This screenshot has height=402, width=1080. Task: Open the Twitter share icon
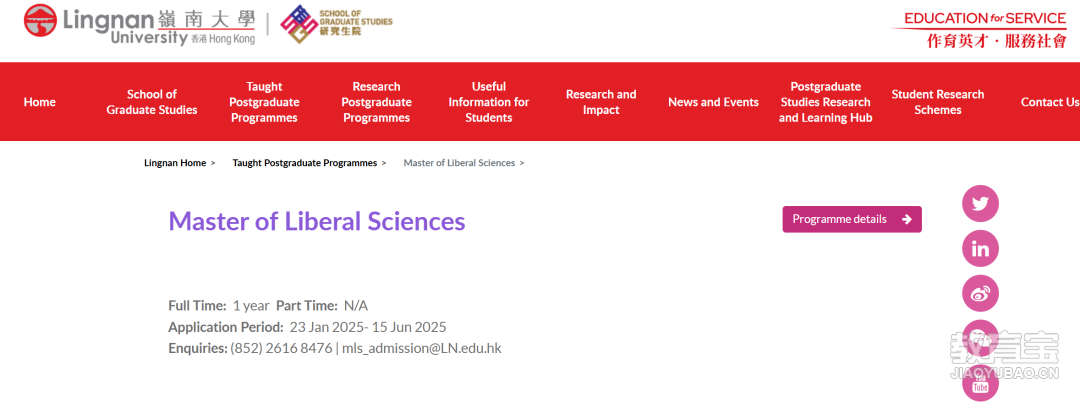click(x=980, y=204)
